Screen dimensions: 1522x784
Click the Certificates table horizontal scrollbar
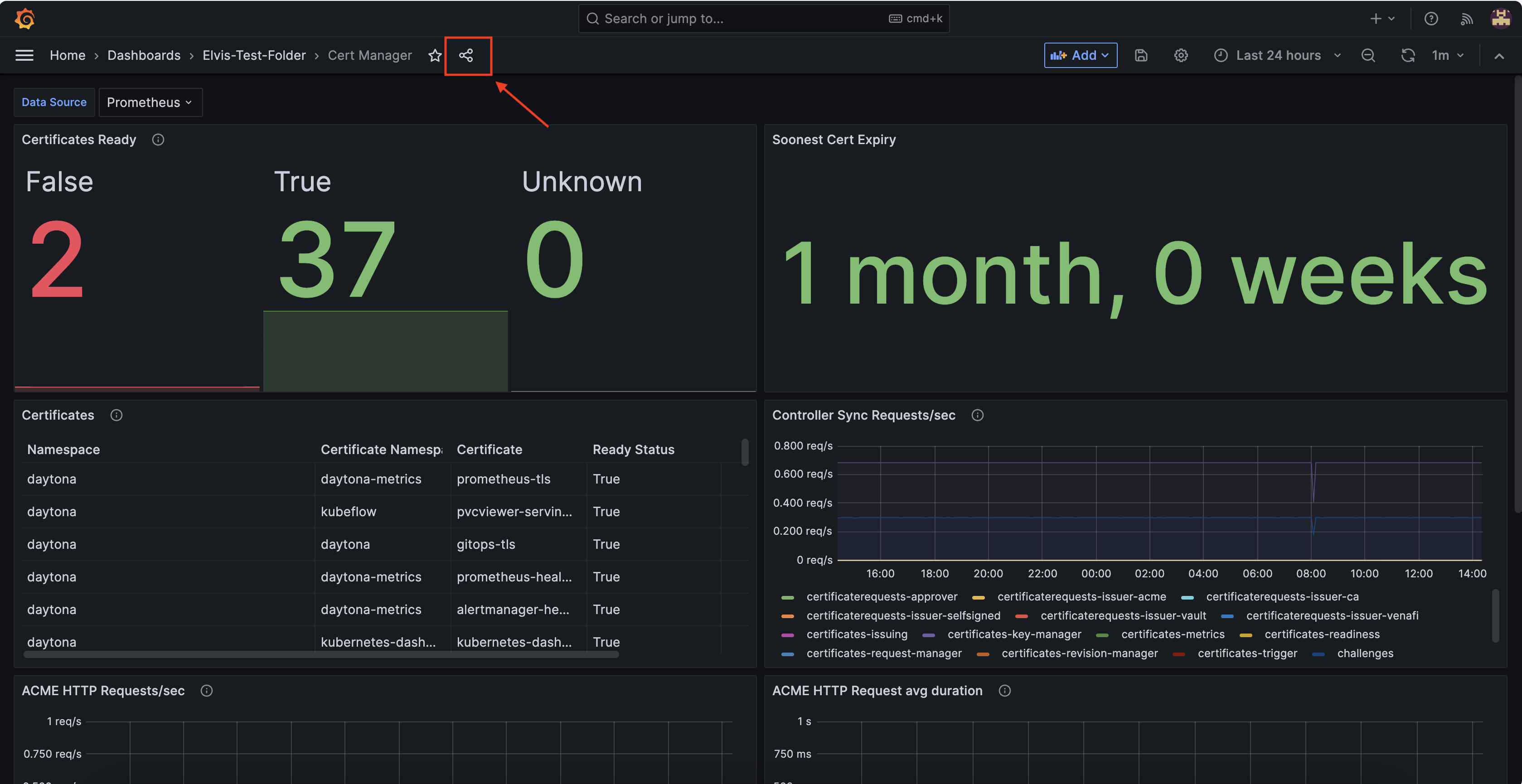pos(321,654)
